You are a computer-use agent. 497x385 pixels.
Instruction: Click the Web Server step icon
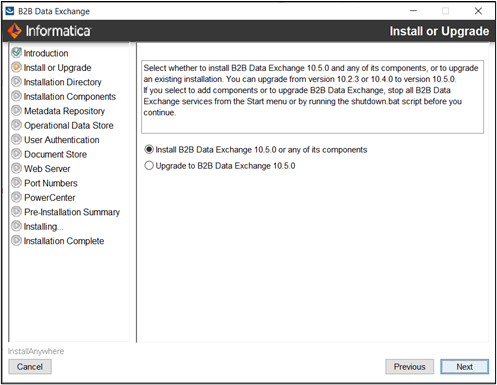point(16,168)
